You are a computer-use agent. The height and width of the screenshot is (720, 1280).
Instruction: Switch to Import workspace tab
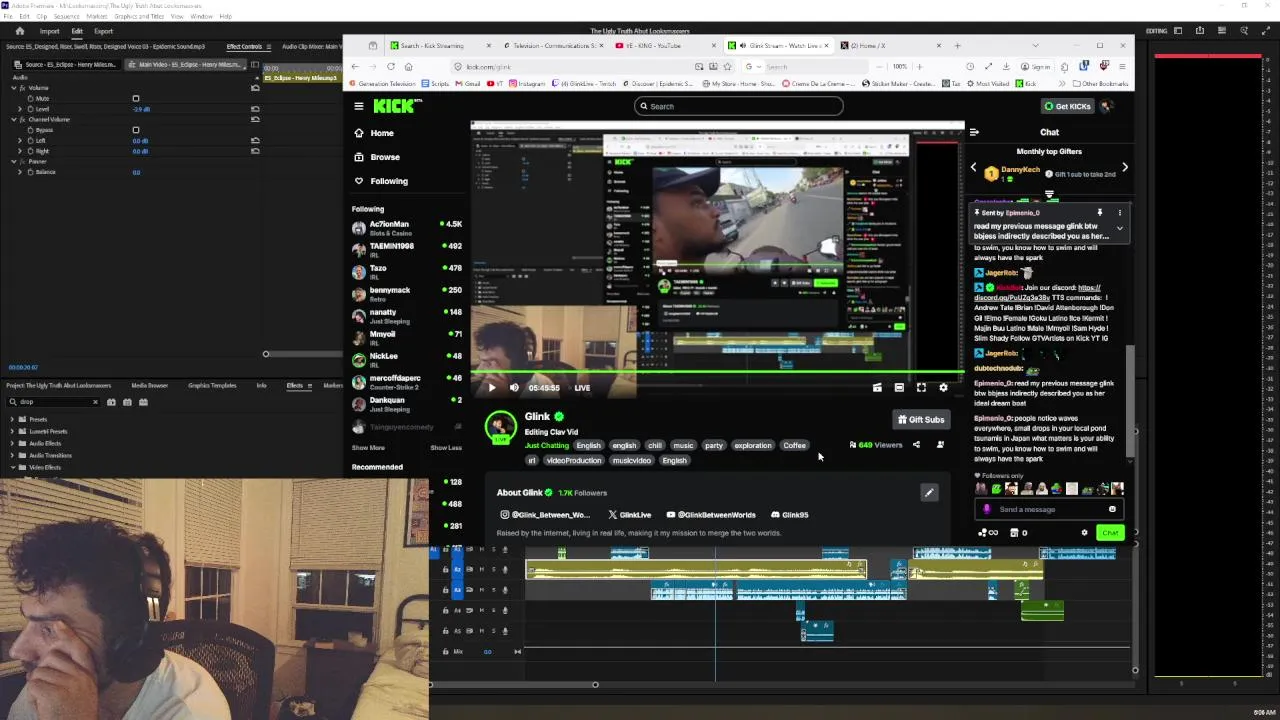coord(50,31)
